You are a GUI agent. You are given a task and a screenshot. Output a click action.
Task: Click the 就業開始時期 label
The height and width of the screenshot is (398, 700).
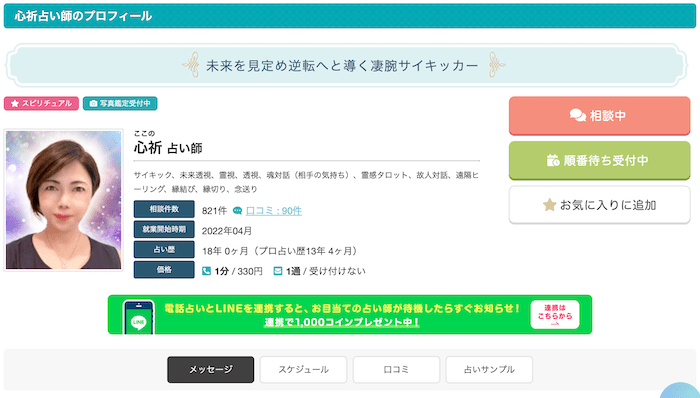[x=164, y=229]
